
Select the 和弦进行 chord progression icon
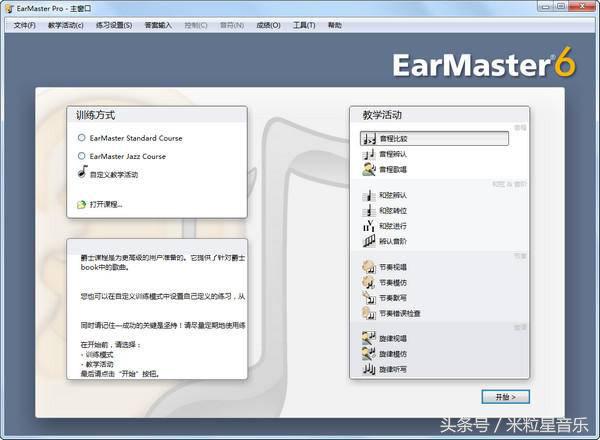(369, 226)
